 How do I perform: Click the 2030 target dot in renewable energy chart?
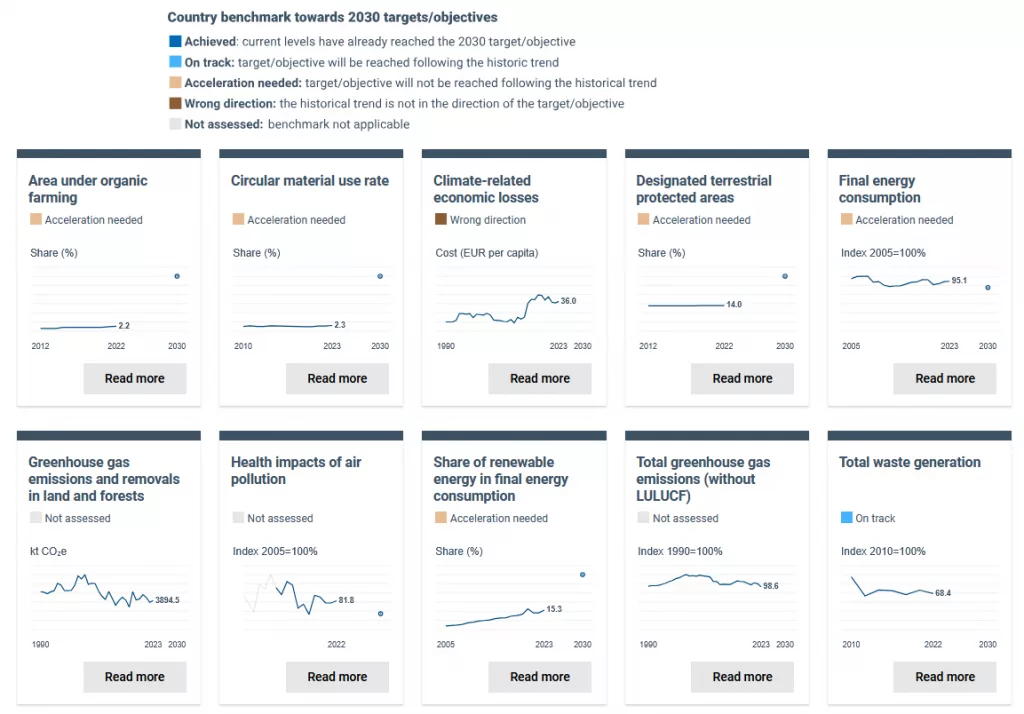pos(582,575)
